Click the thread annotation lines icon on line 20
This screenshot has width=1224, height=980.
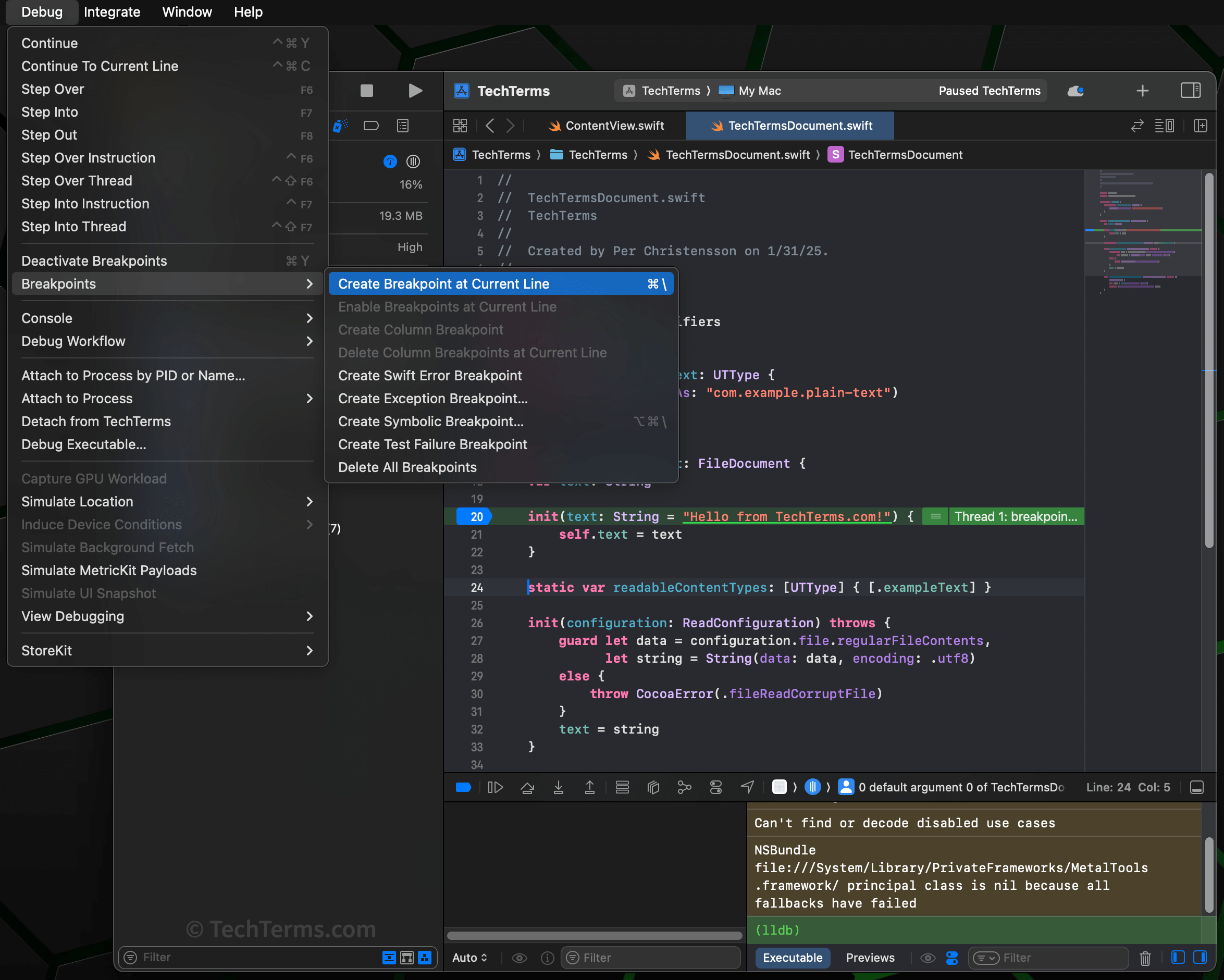pyautogui.click(x=936, y=516)
